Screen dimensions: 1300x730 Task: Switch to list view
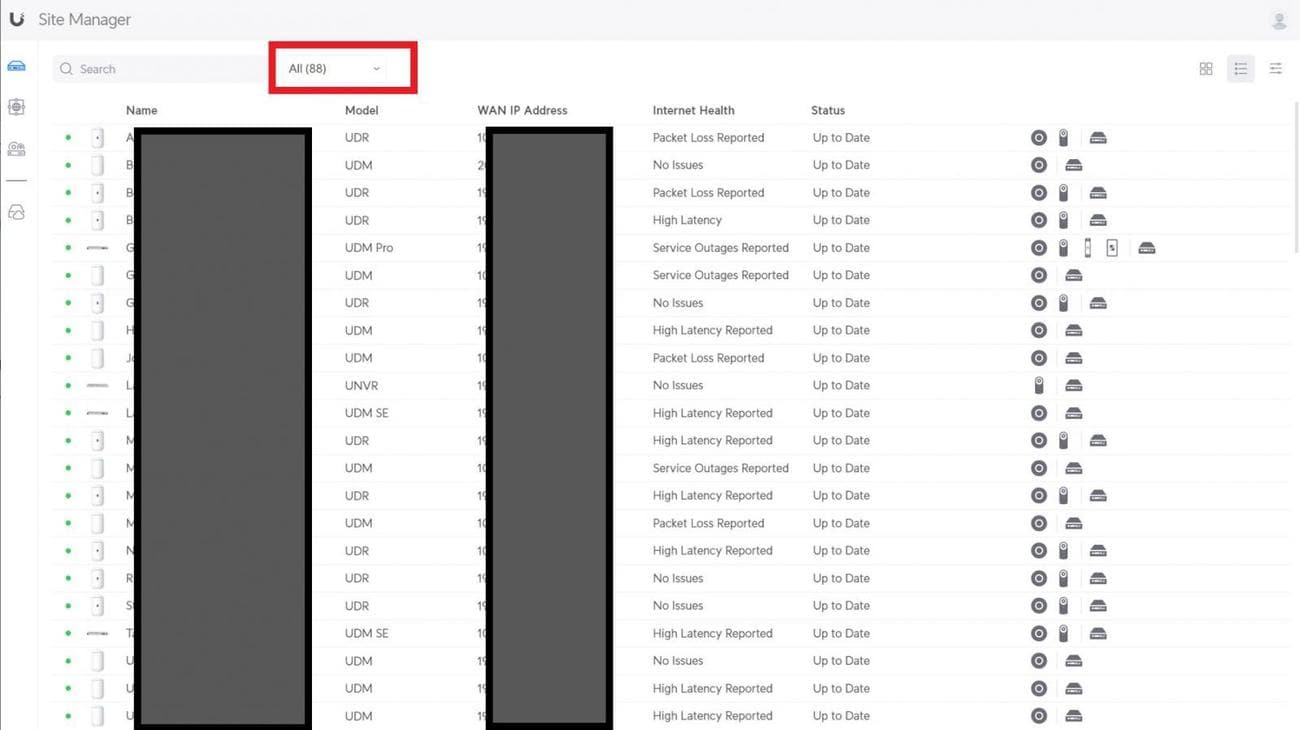pyautogui.click(x=1240, y=69)
